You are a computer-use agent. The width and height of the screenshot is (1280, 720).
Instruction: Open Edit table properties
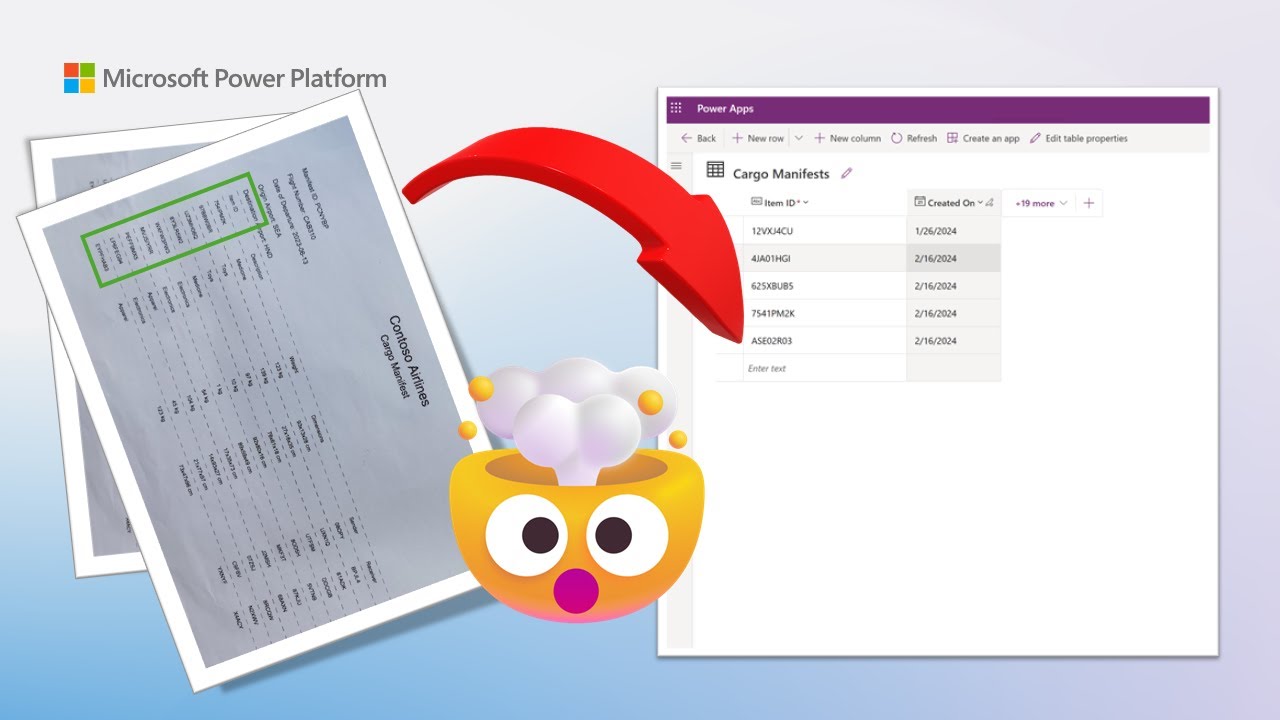point(1078,138)
